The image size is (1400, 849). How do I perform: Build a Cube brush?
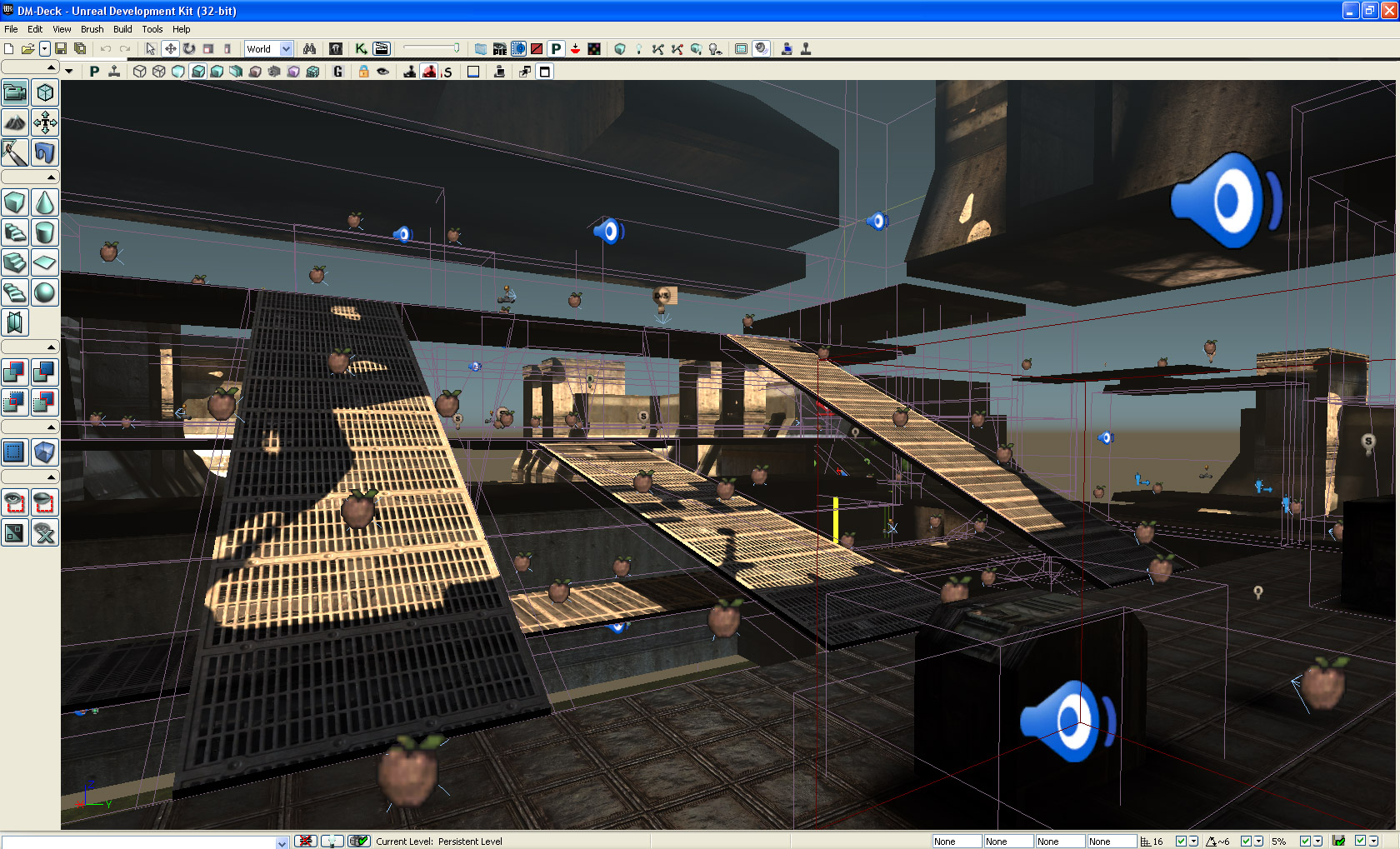[15, 202]
